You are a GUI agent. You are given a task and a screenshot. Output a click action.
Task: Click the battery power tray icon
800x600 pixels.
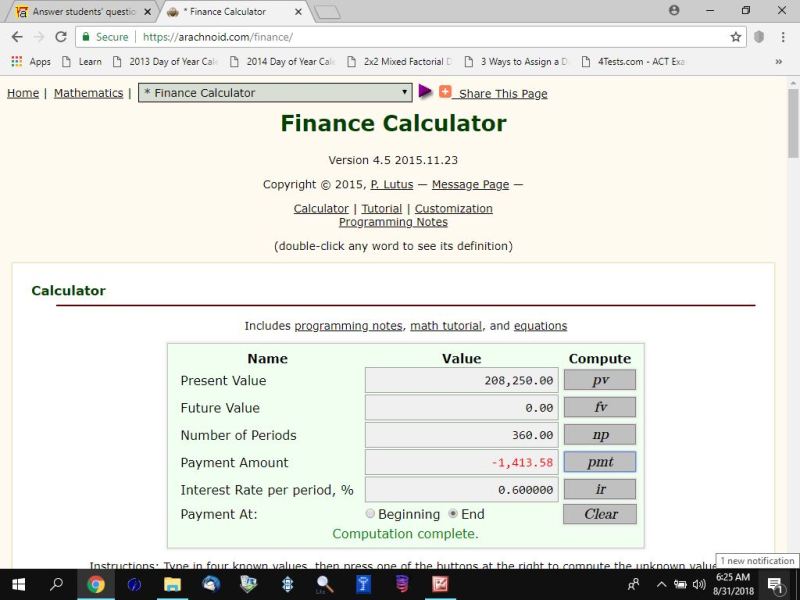(x=680, y=584)
